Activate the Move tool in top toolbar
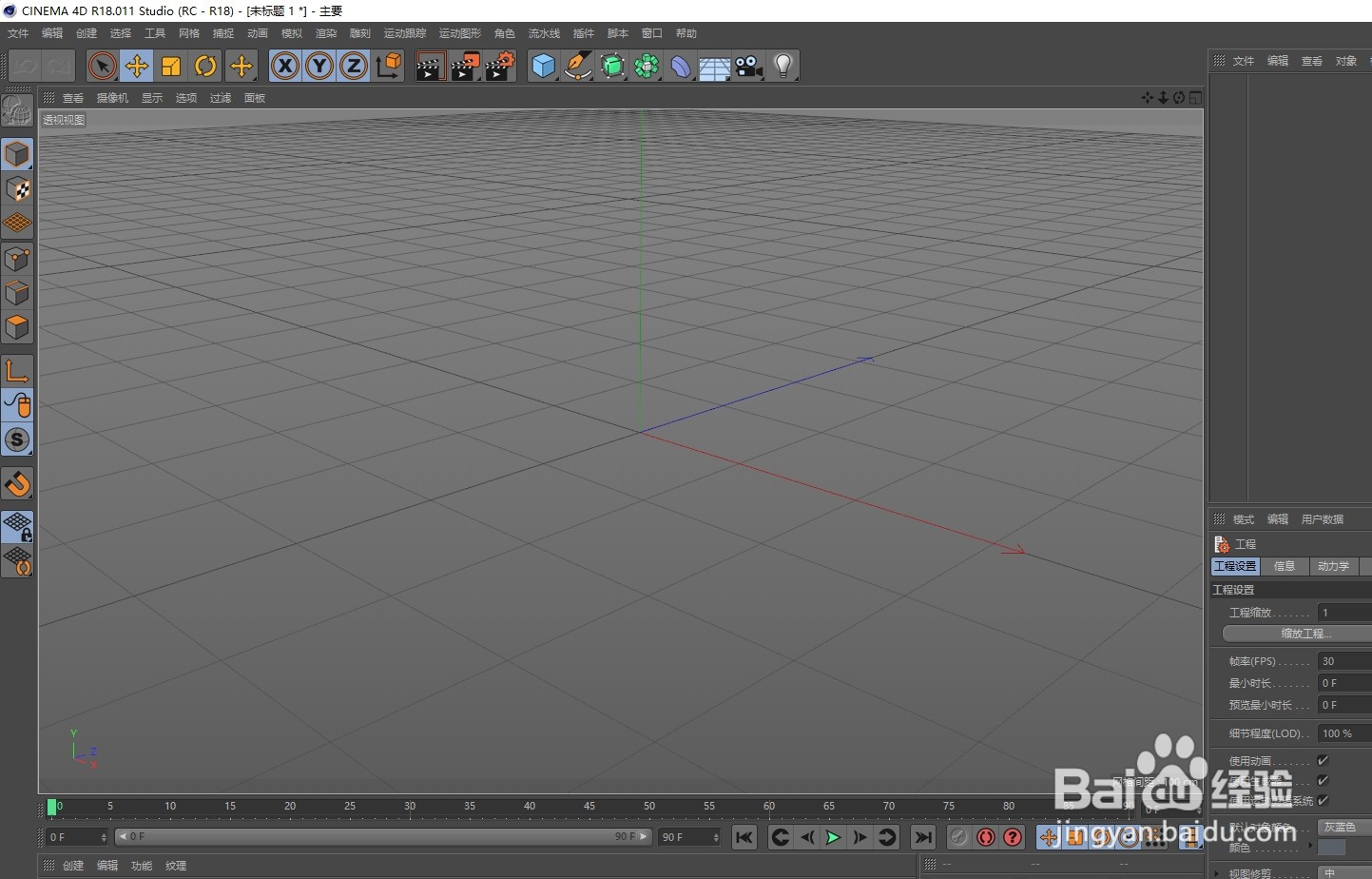The height and width of the screenshot is (879, 1372). tap(137, 66)
